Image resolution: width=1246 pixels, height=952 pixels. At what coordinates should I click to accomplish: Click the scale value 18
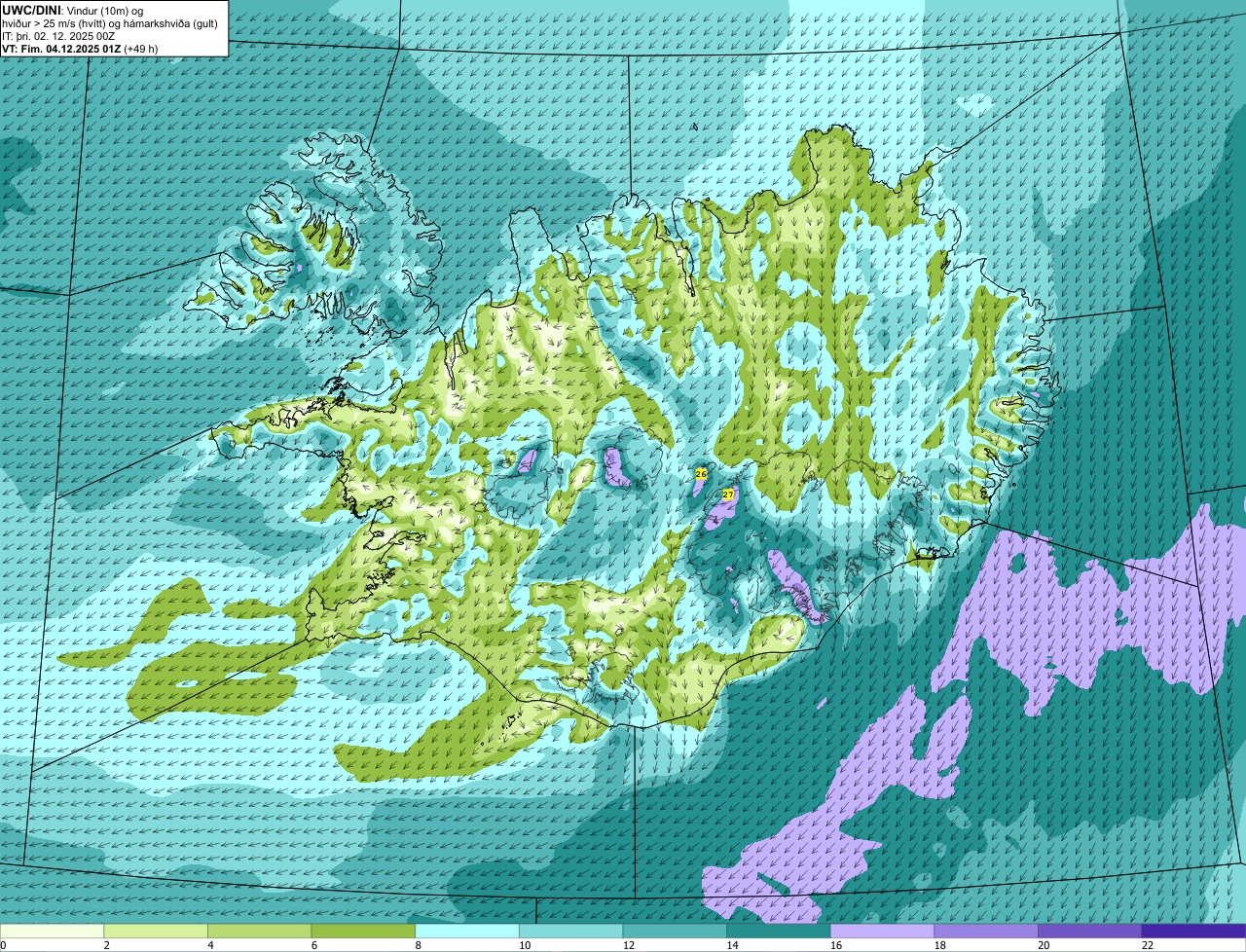pos(939,945)
